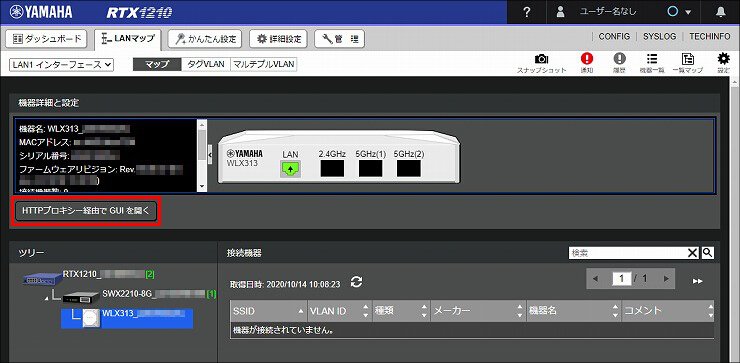Click the magnifier search icon
Viewport: 740px width, 363px height.
(x=707, y=253)
